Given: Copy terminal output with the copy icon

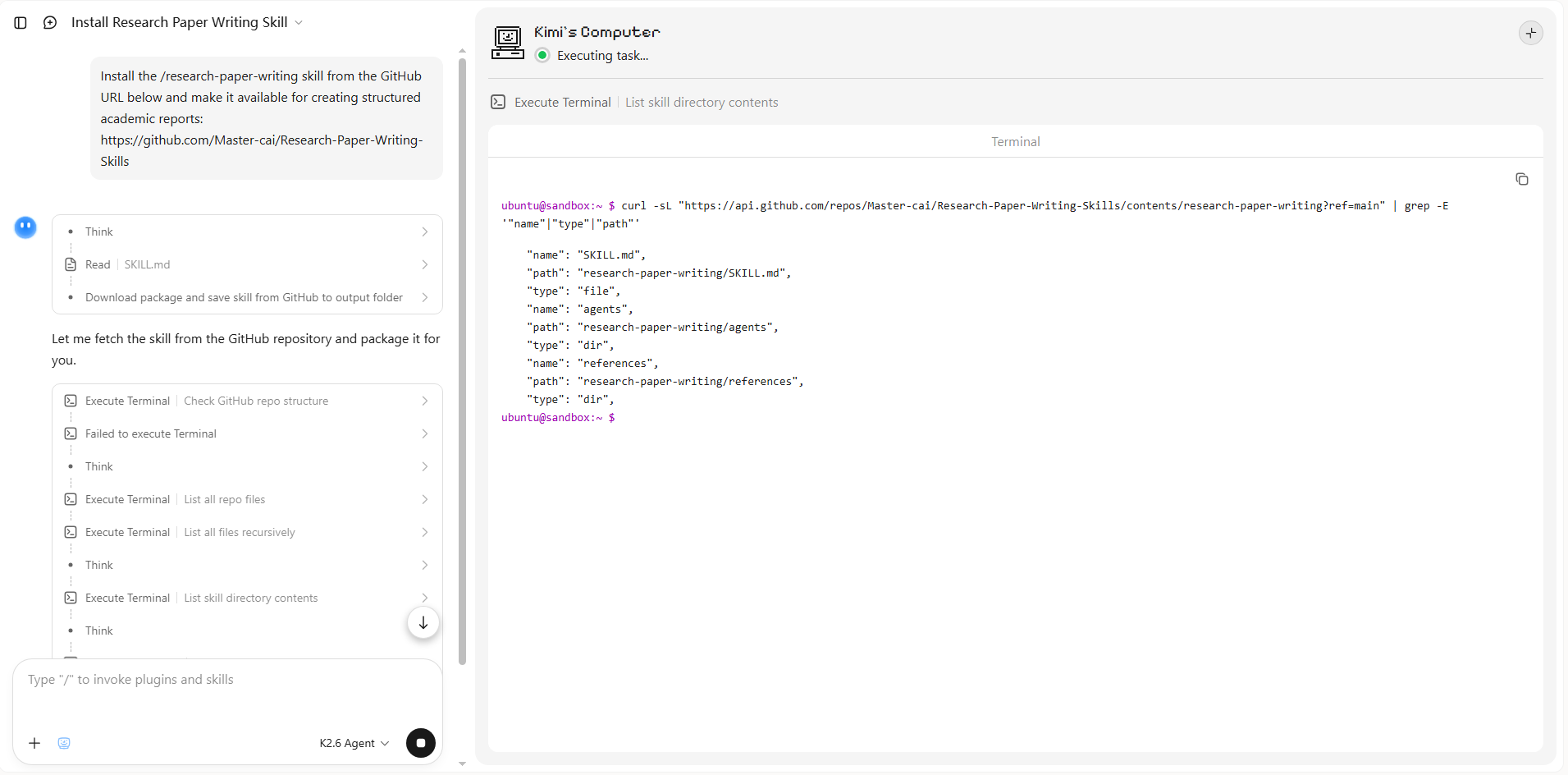Looking at the screenshot, I should 1521,179.
